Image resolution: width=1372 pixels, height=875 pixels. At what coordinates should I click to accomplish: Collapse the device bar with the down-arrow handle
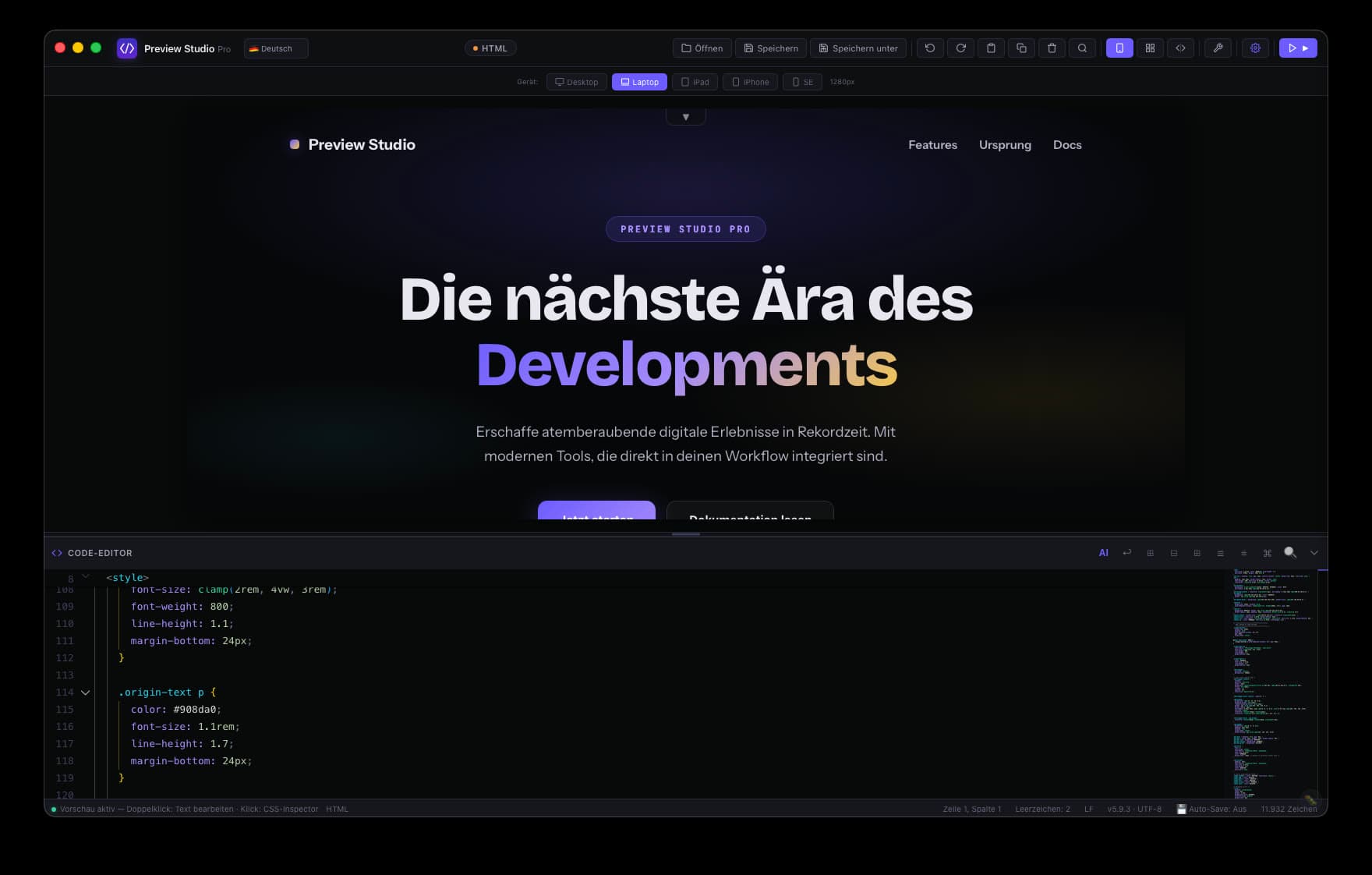click(686, 117)
